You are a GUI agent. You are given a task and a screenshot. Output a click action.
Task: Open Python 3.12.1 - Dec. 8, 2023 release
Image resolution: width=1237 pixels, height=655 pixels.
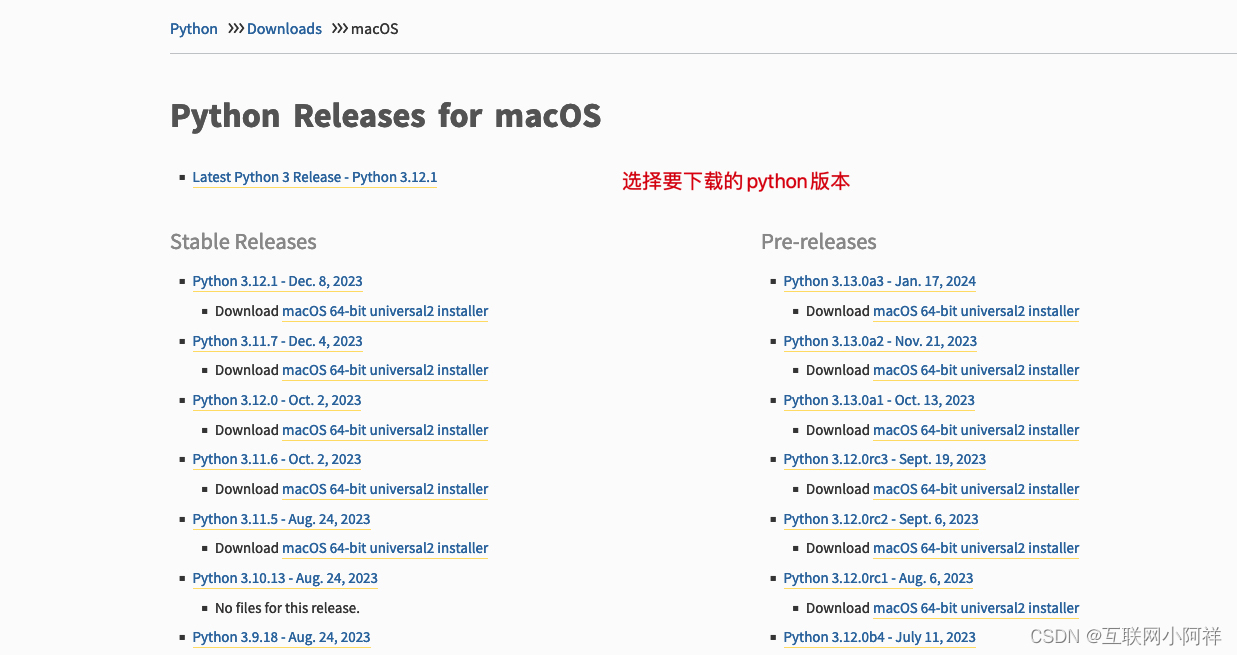click(x=277, y=281)
